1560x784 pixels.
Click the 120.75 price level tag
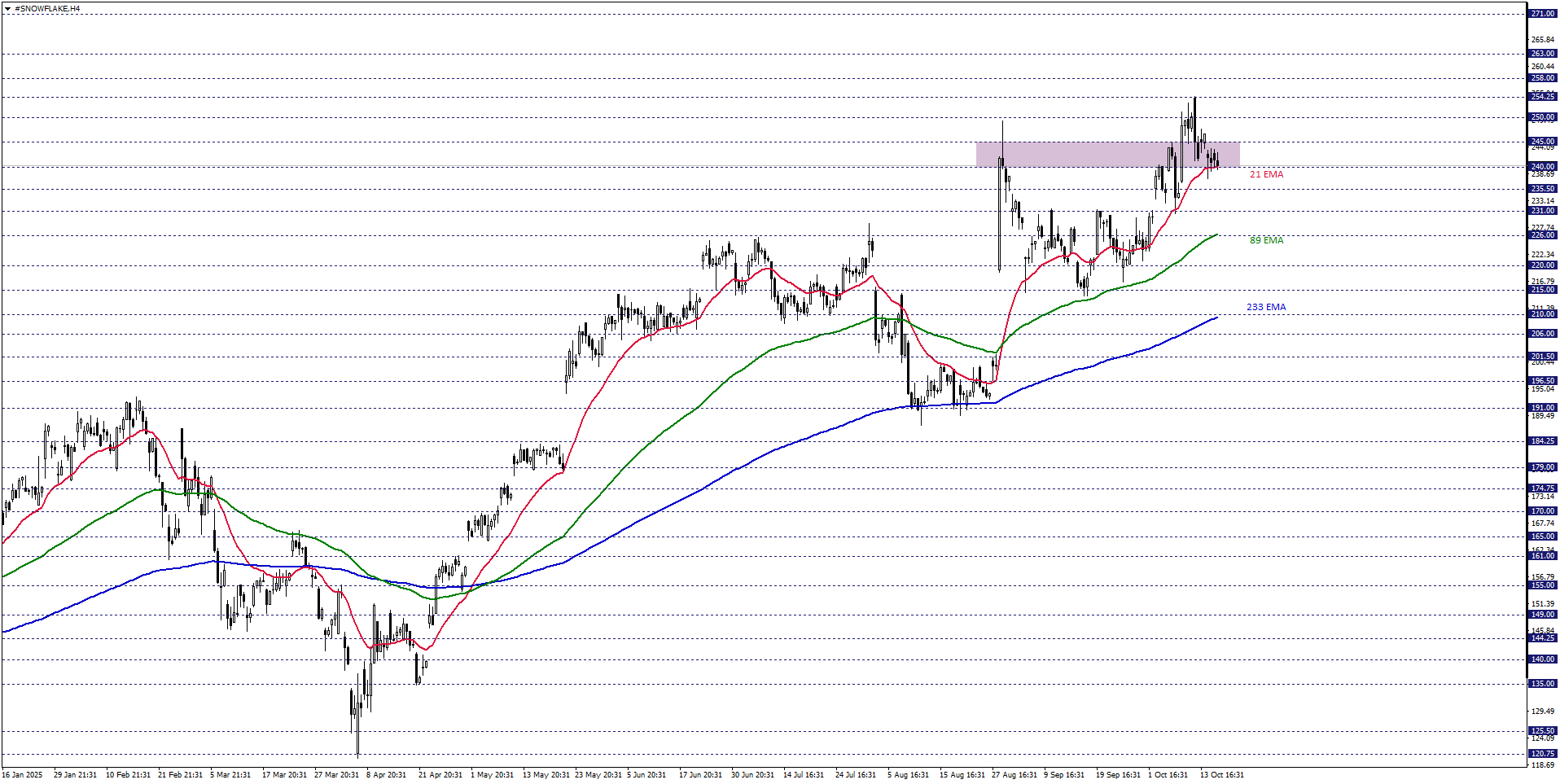click(x=1542, y=754)
